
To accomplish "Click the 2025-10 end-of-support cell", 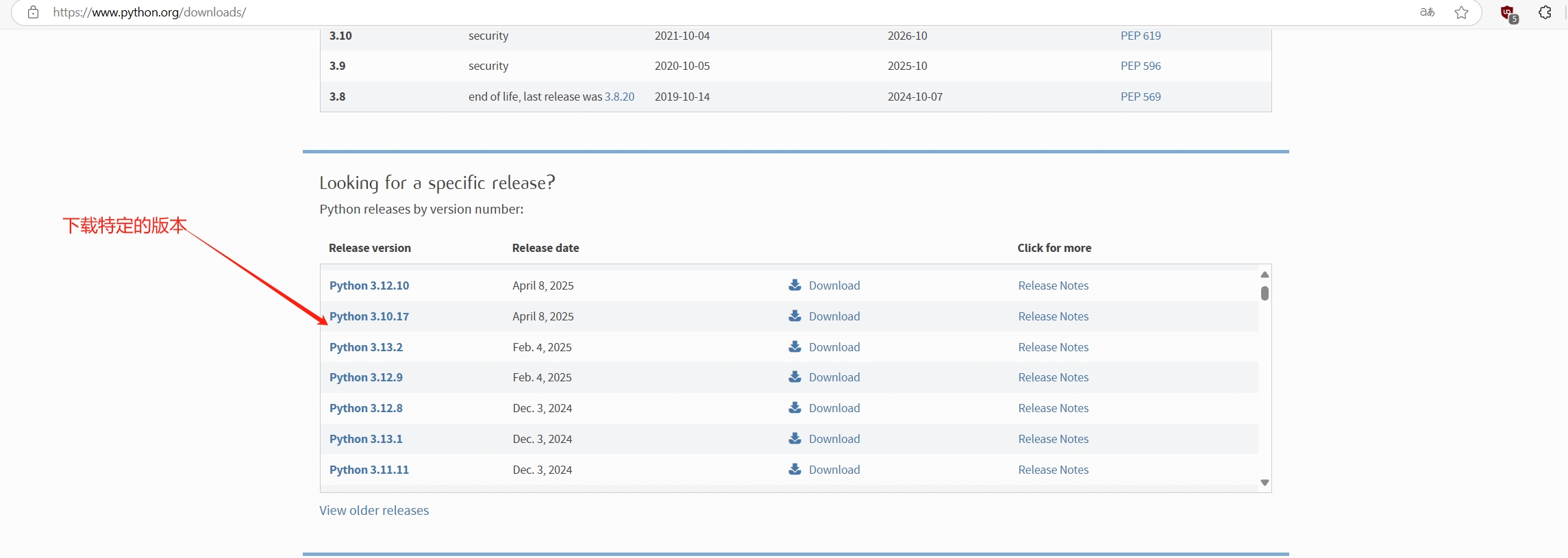I will tap(908, 66).
